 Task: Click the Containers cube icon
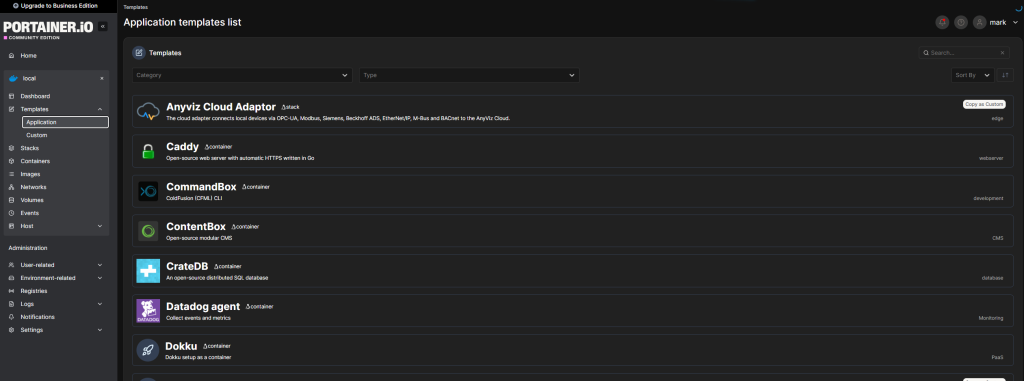tap(11, 161)
